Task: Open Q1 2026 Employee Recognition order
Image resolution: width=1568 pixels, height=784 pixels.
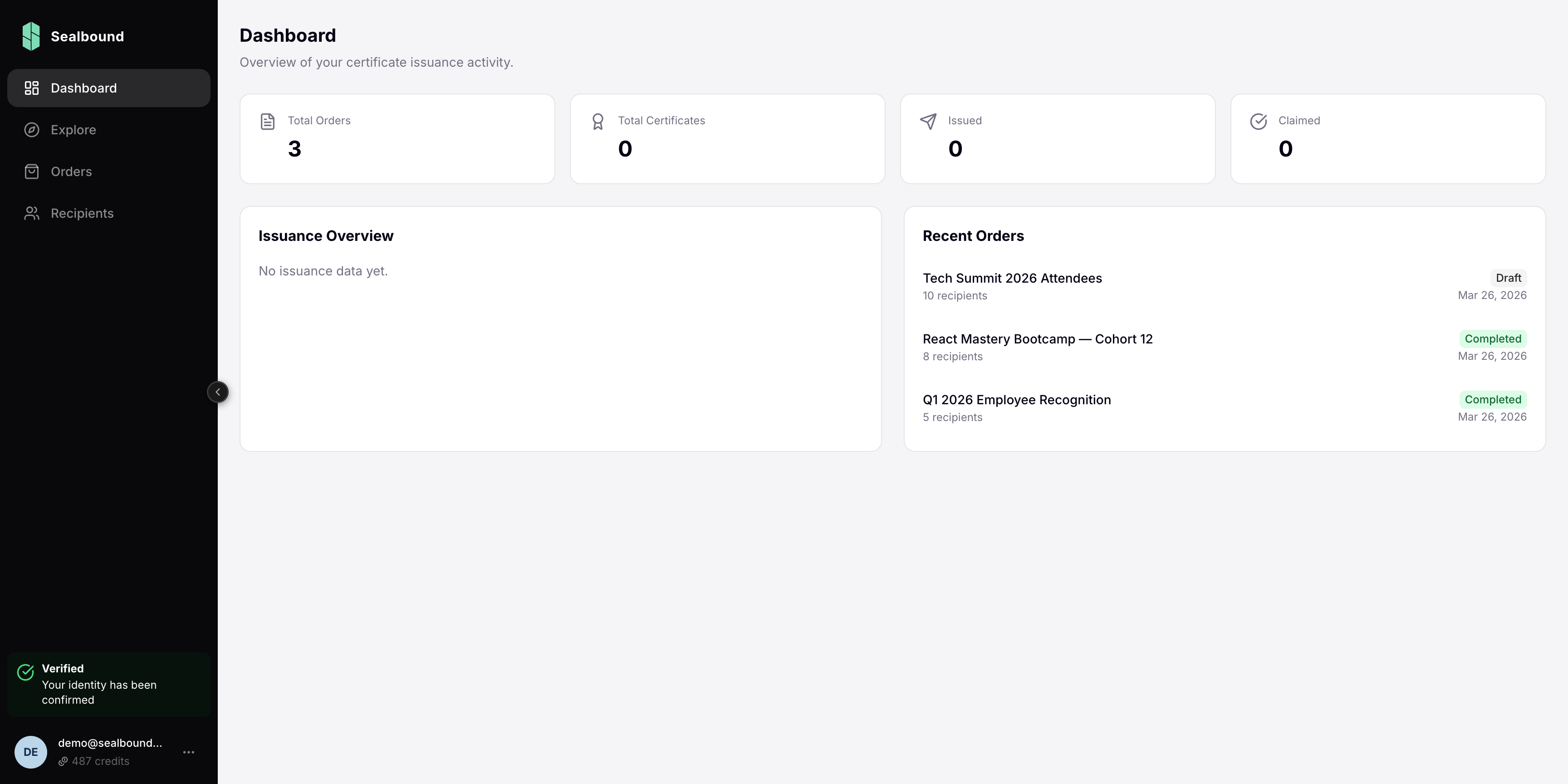Action: [1016, 400]
